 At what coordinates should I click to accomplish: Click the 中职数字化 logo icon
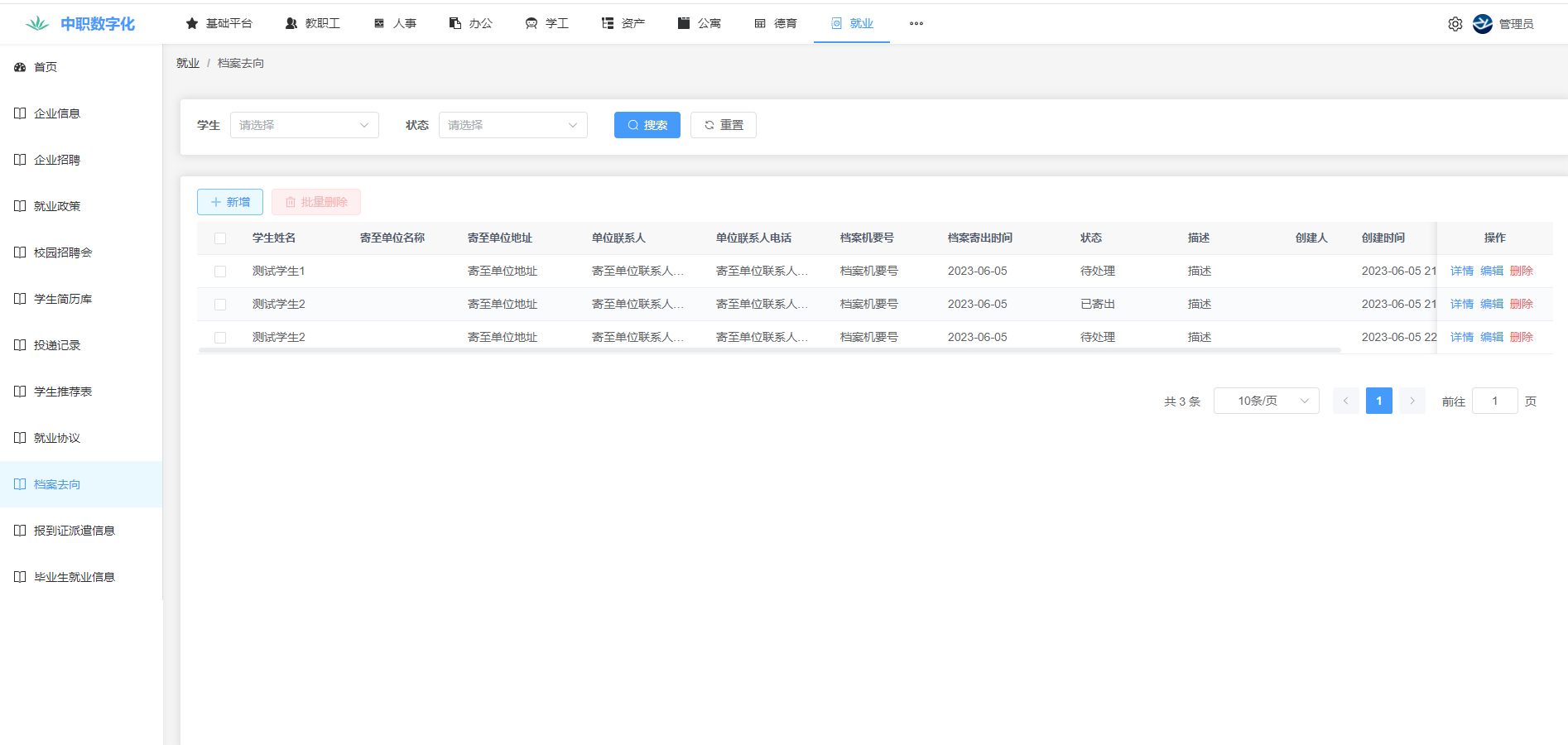click(x=37, y=24)
